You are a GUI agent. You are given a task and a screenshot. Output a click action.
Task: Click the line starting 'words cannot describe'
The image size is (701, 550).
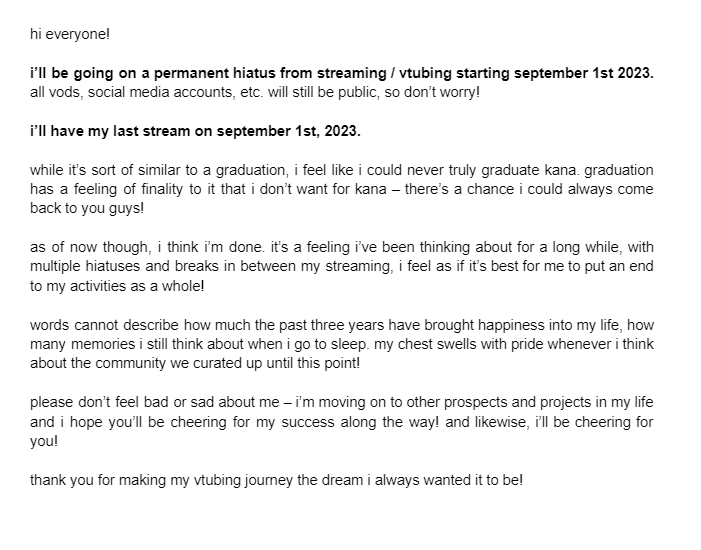(x=342, y=325)
